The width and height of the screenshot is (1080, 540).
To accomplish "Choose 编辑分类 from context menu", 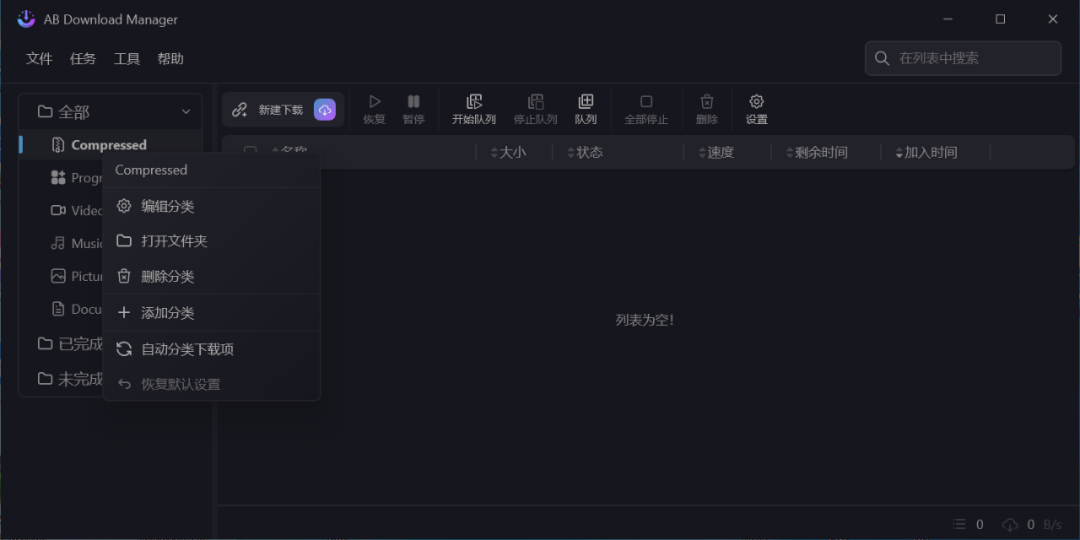I will [x=211, y=206].
